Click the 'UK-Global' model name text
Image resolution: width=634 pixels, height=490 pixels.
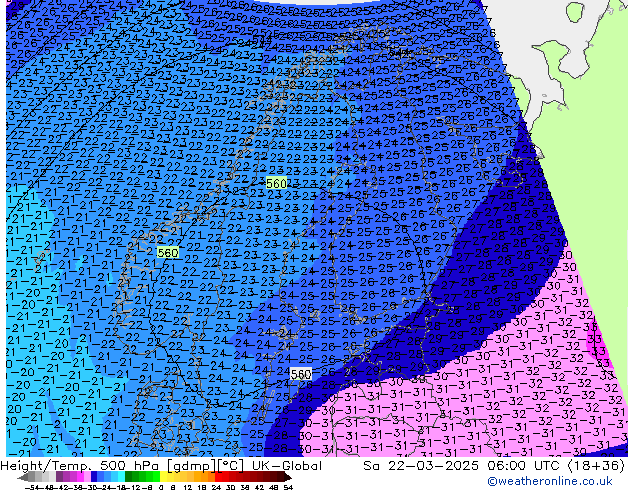287,466
